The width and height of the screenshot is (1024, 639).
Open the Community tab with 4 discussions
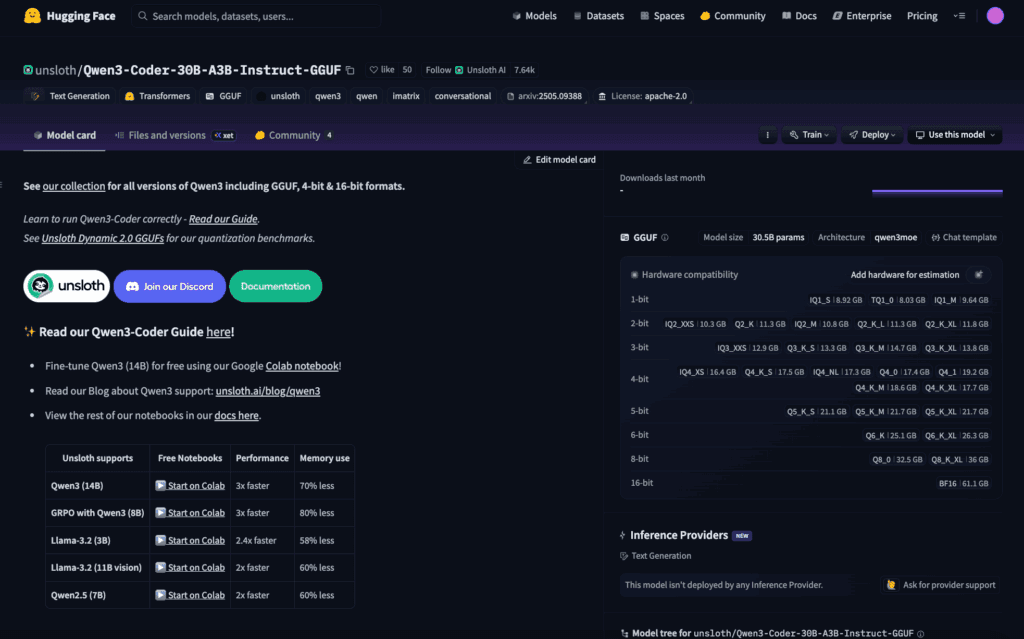293,135
